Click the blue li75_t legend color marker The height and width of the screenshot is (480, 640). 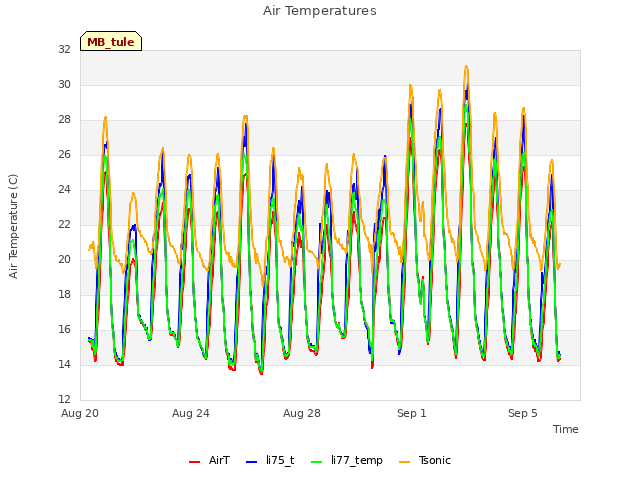[252, 462]
